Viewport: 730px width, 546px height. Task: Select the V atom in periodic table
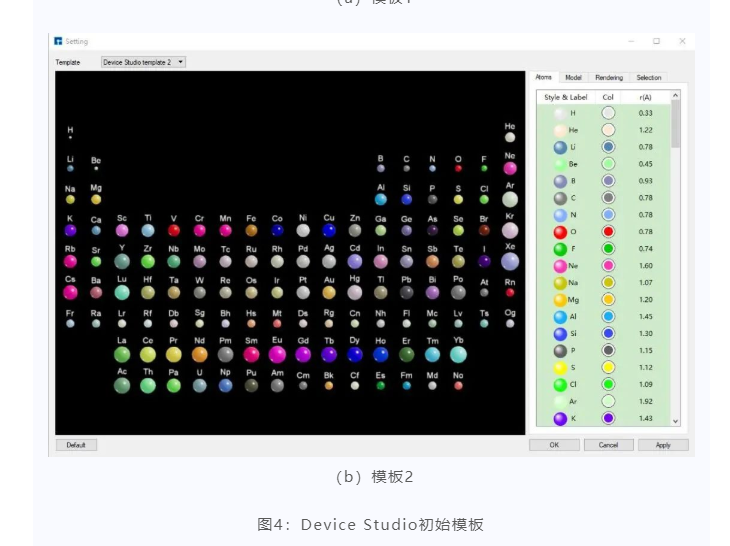tap(174, 230)
